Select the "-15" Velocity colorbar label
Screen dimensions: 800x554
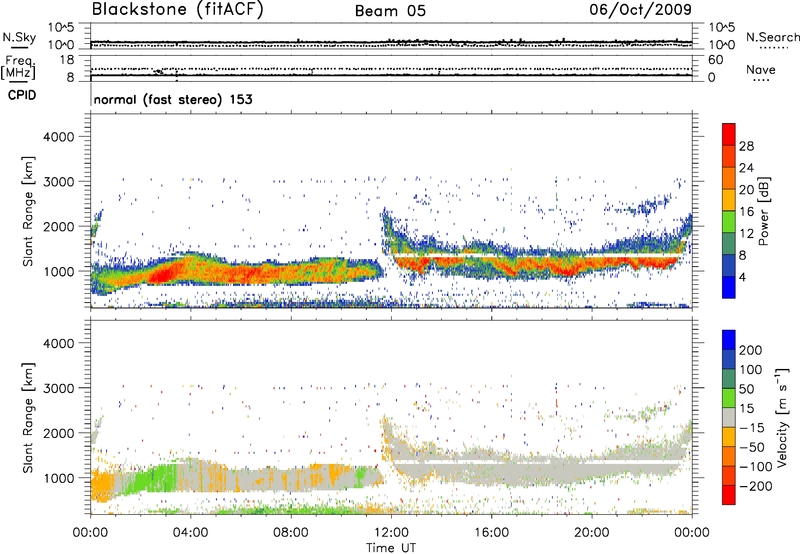pyautogui.click(x=752, y=427)
